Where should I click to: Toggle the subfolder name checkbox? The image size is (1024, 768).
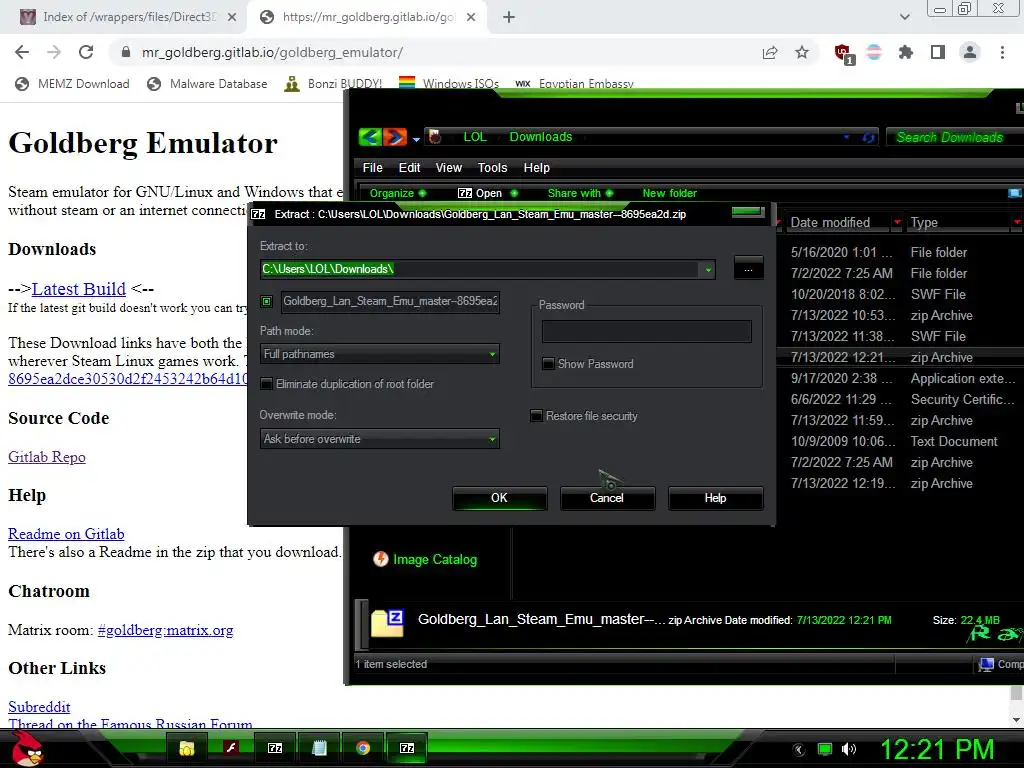[266, 301]
